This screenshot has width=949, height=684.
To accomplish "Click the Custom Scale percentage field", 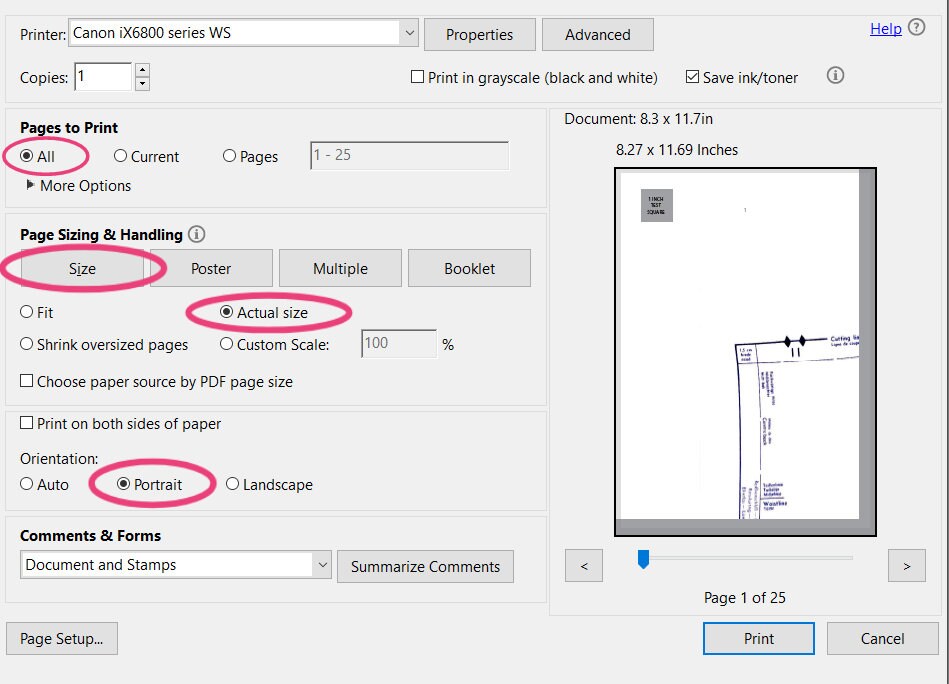I will pos(399,344).
